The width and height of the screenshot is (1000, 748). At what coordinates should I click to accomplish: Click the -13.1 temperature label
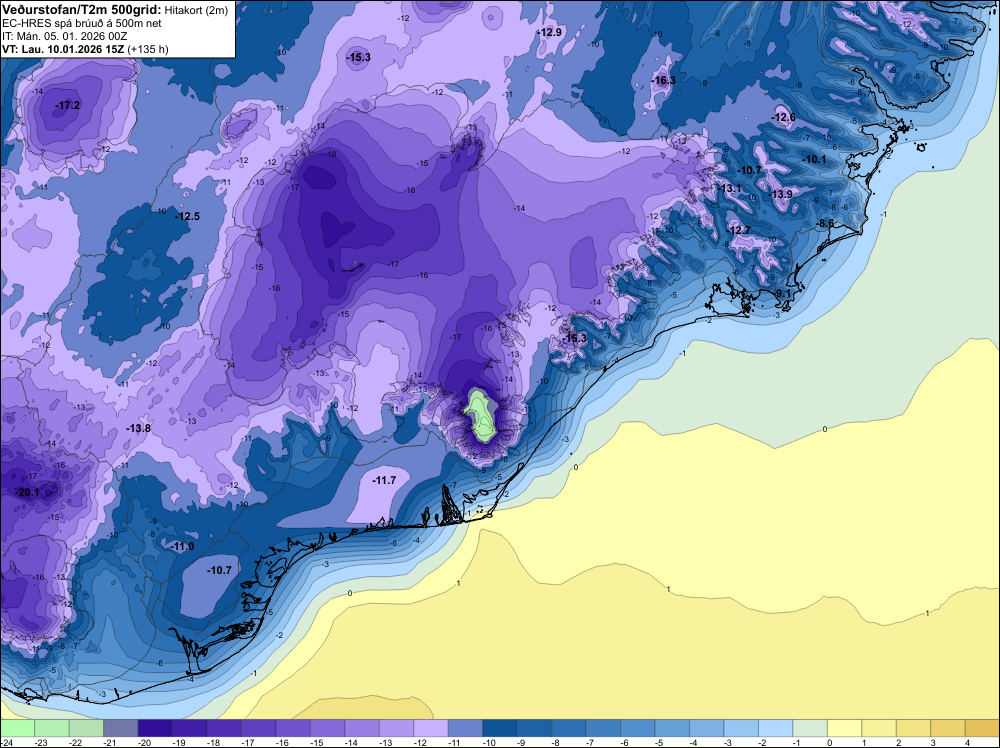click(729, 189)
